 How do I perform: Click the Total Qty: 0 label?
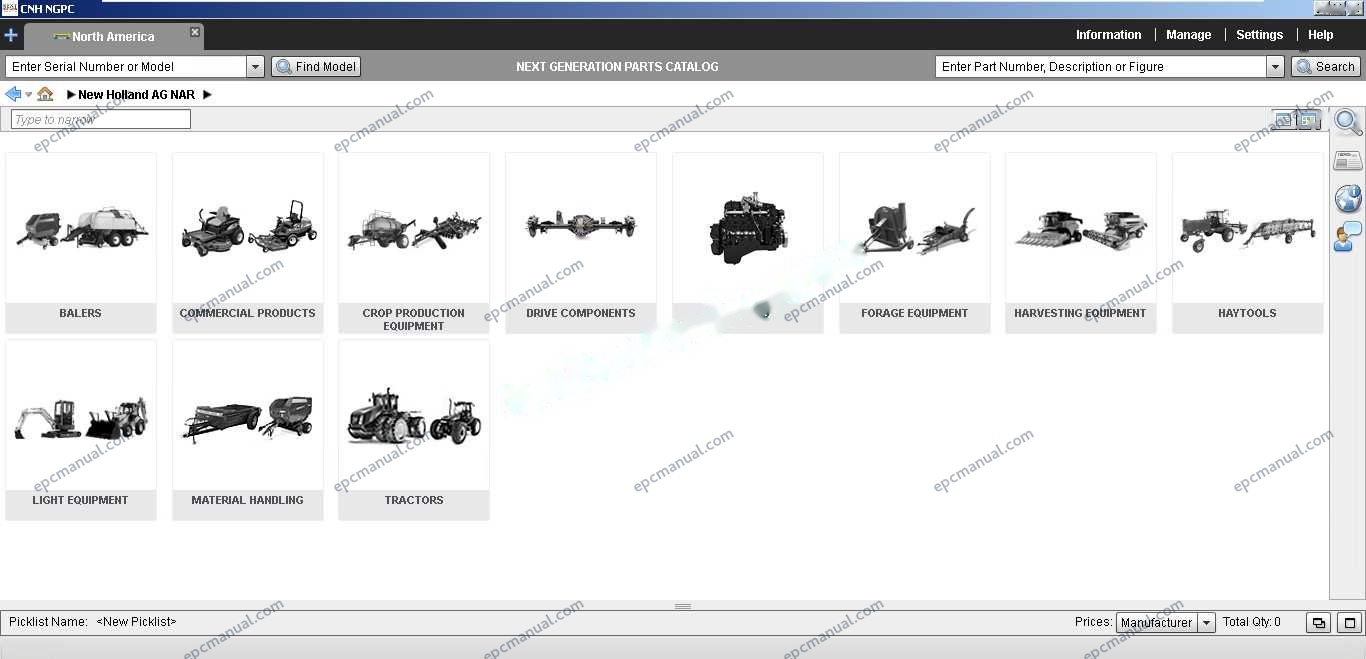[x=1252, y=622]
